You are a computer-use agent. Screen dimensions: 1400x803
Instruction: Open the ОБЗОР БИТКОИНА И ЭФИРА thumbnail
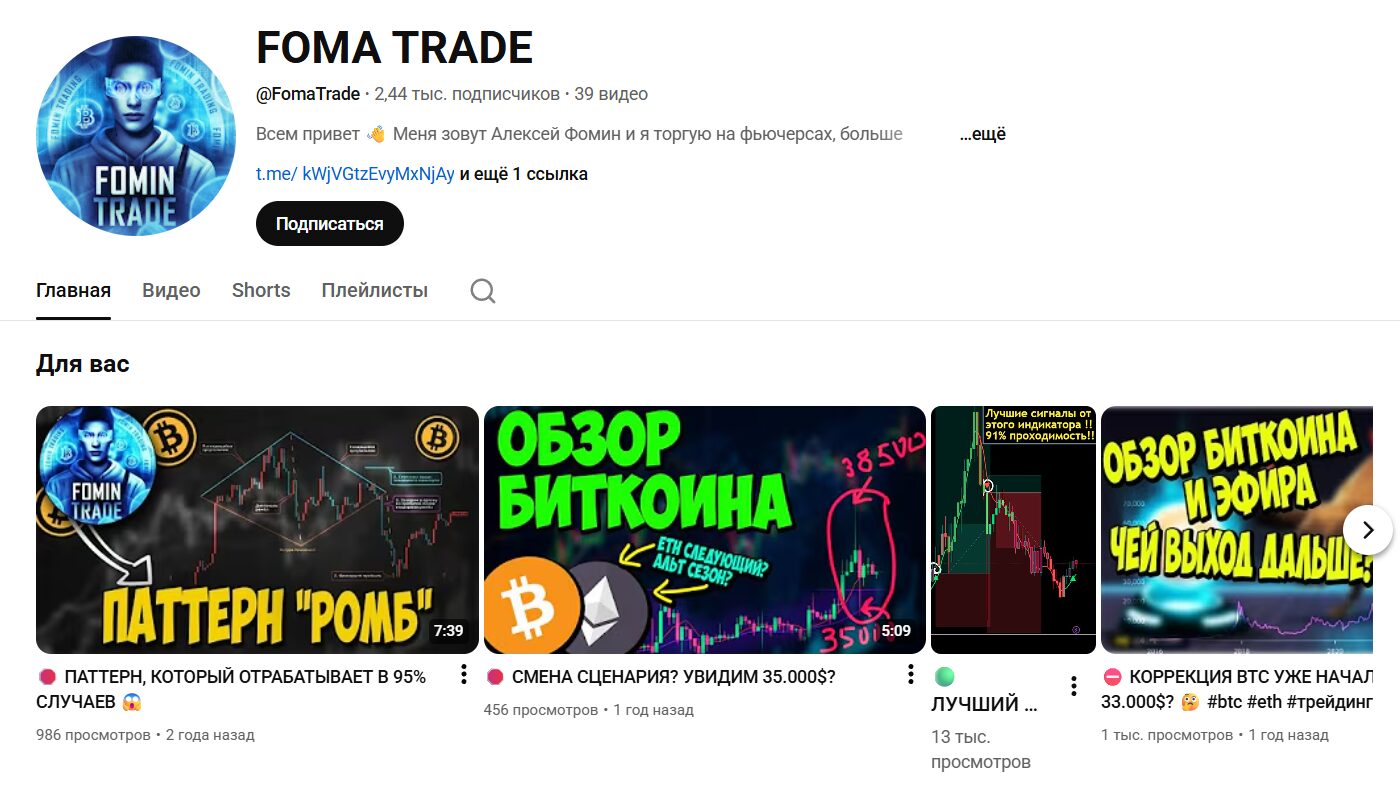pyautogui.click(x=1236, y=530)
